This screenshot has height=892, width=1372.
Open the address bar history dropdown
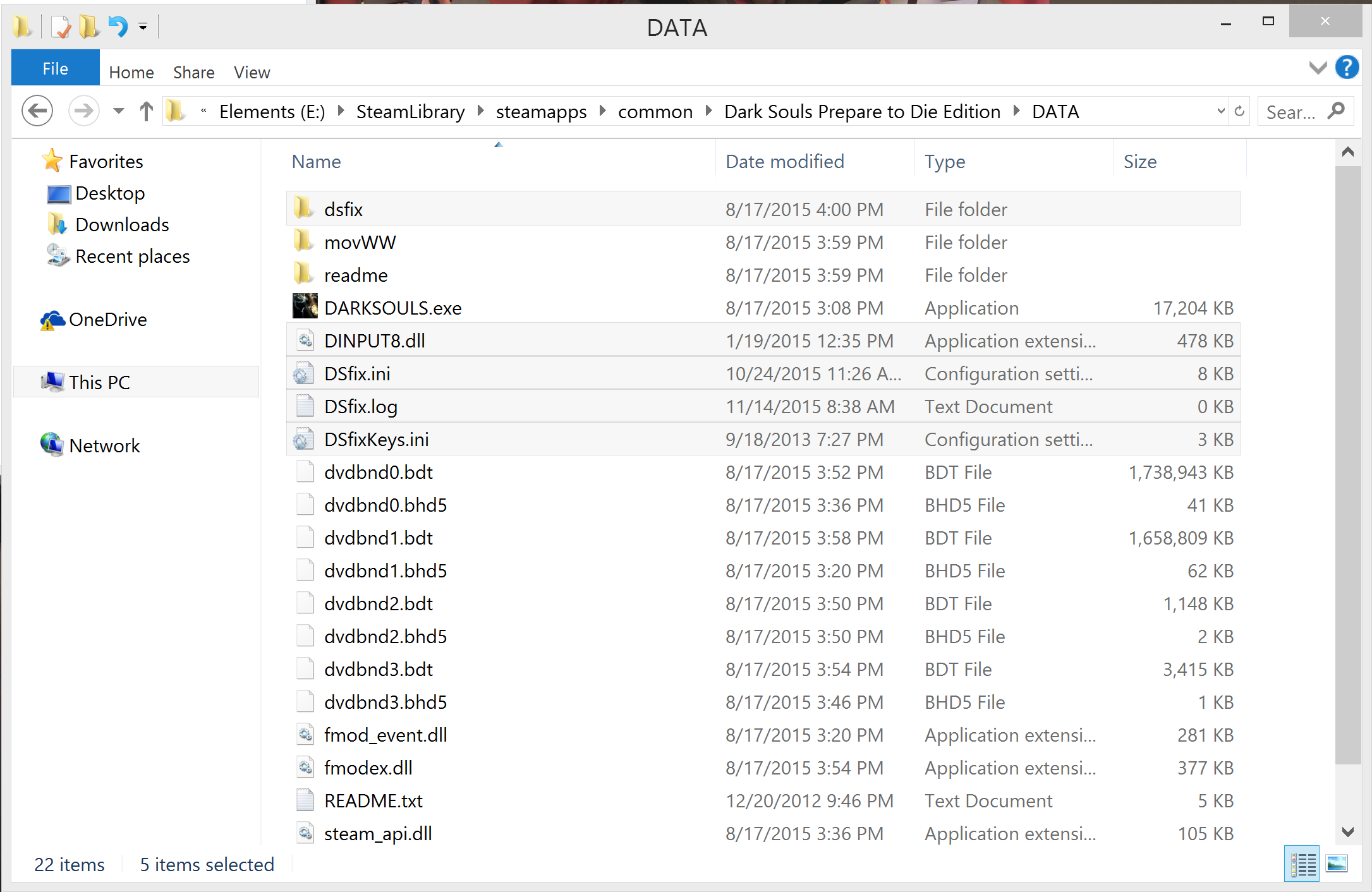tap(1220, 111)
